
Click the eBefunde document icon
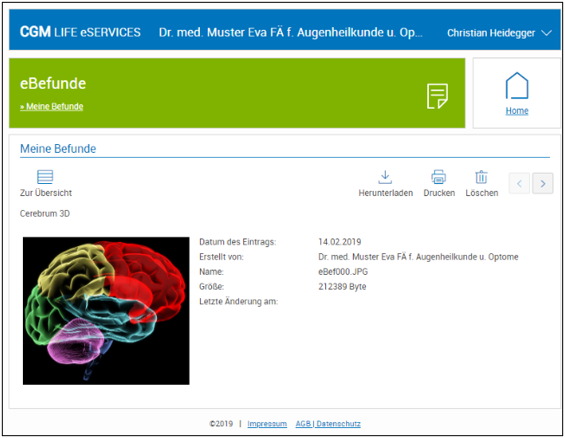coord(437,96)
